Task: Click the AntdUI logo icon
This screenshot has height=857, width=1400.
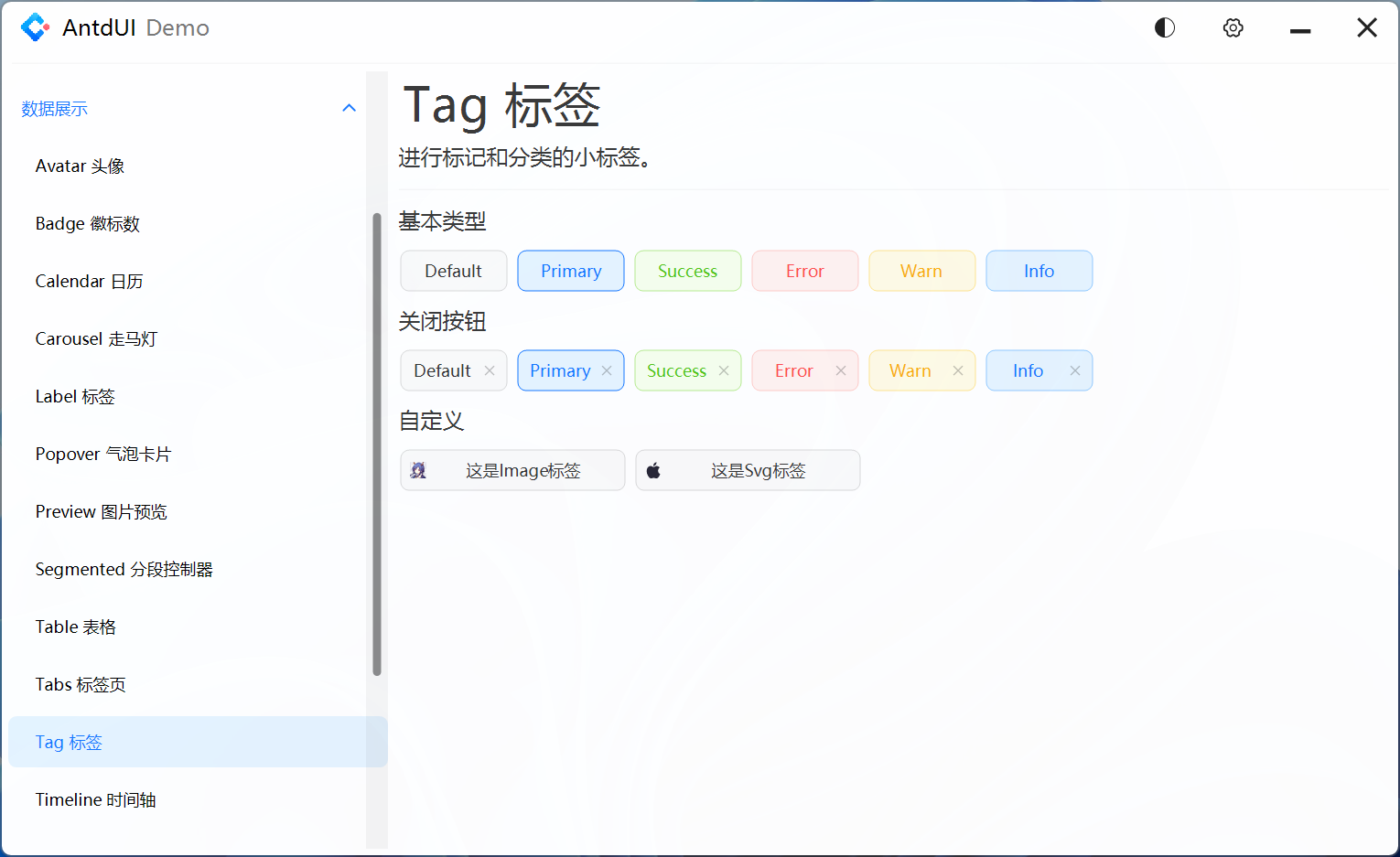Action: [x=35, y=27]
